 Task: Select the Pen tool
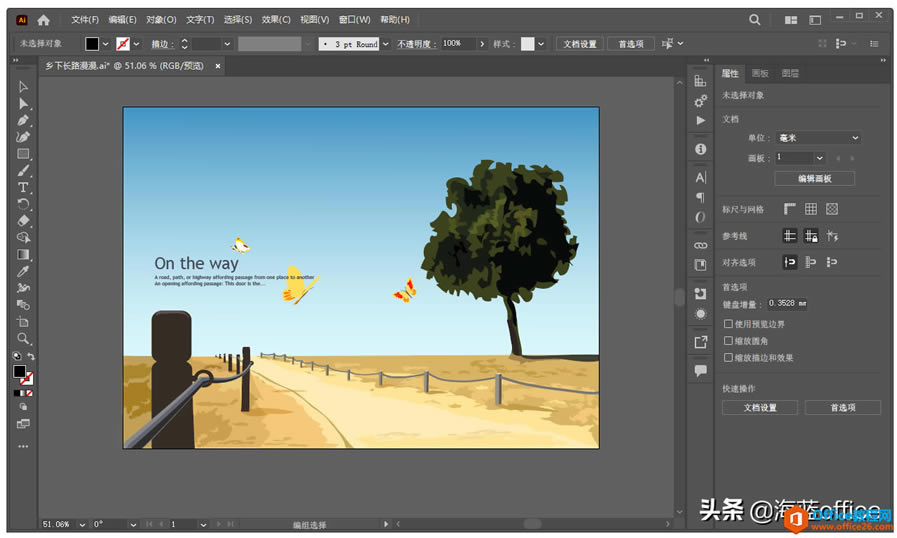point(23,120)
